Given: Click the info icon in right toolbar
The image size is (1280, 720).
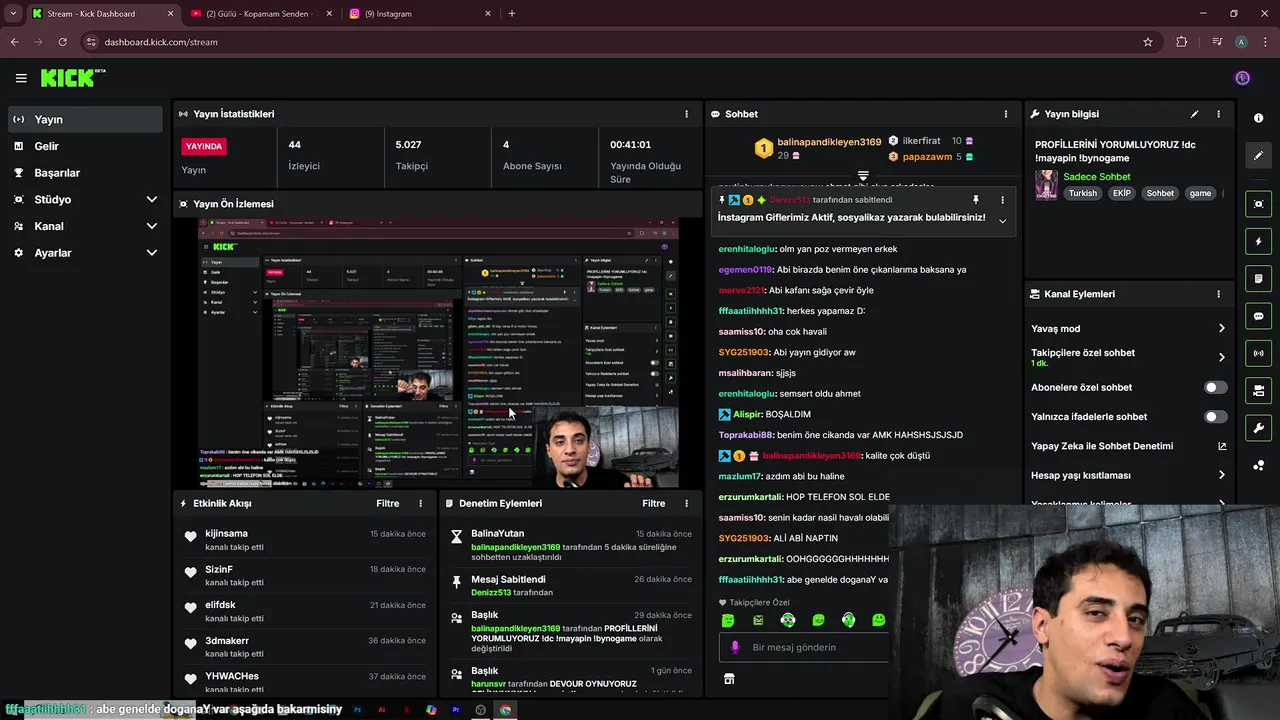Looking at the screenshot, I should 1258,118.
